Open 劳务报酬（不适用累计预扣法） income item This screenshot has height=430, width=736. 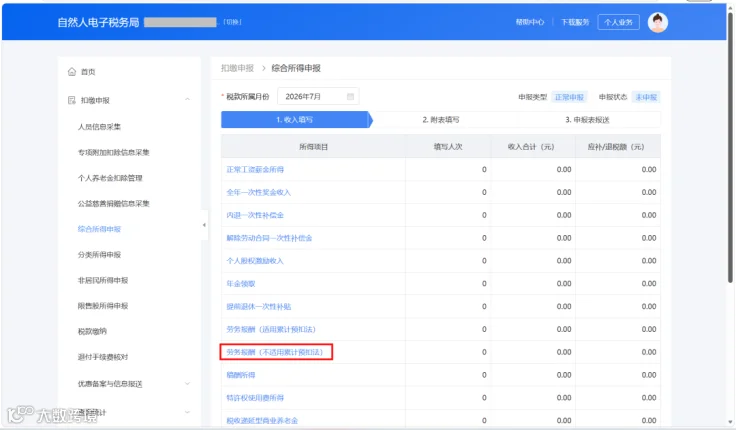275,352
